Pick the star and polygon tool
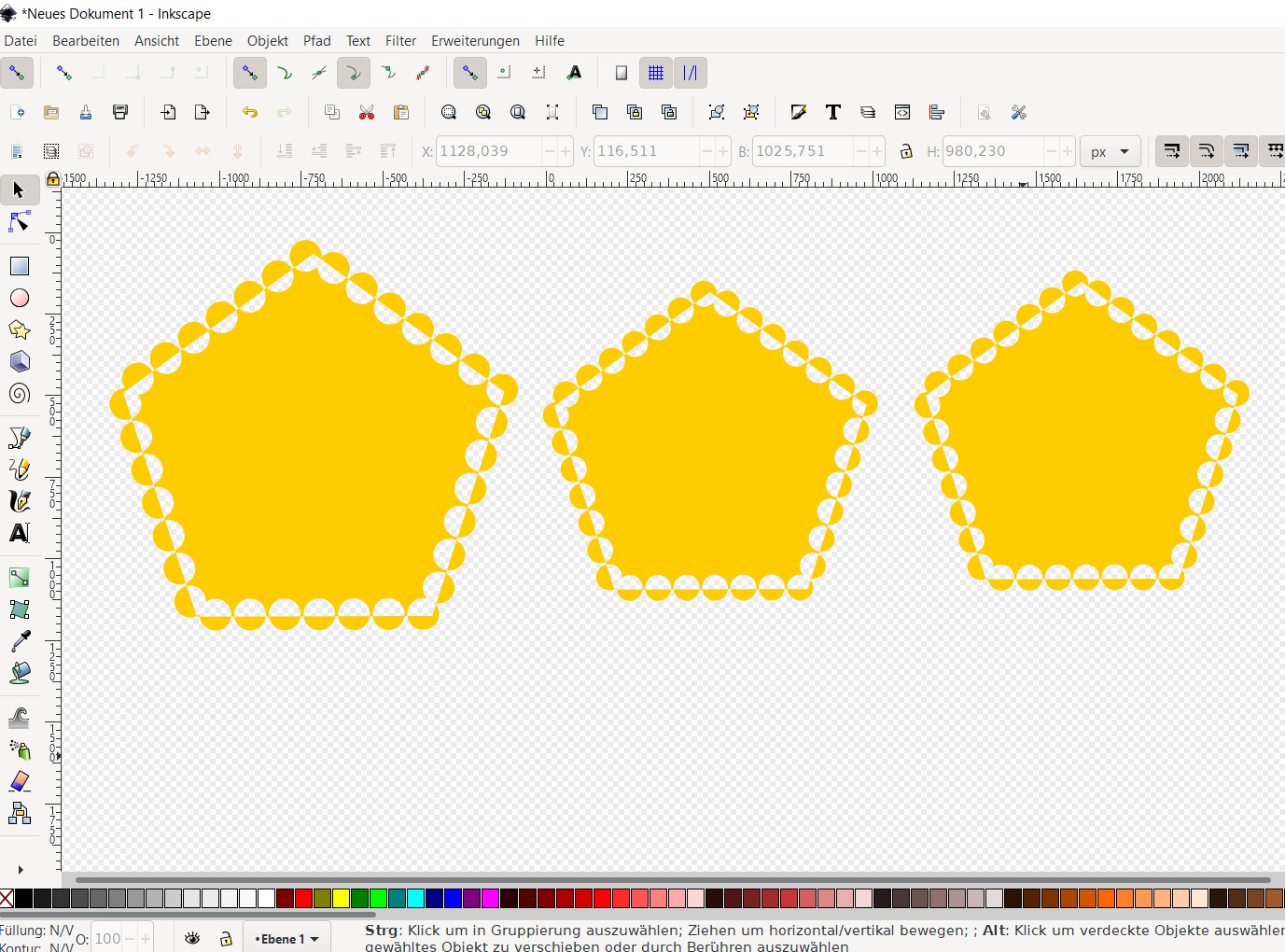The width and height of the screenshot is (1285, 952). (19, 329)
